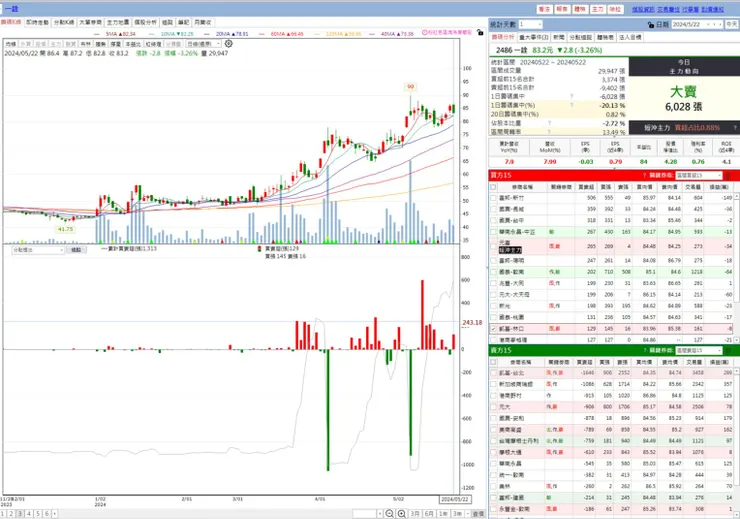This screenshot has width=740, height=519.
Task: Open the 新聞 tab in right panel
Action: coord(559,37)
